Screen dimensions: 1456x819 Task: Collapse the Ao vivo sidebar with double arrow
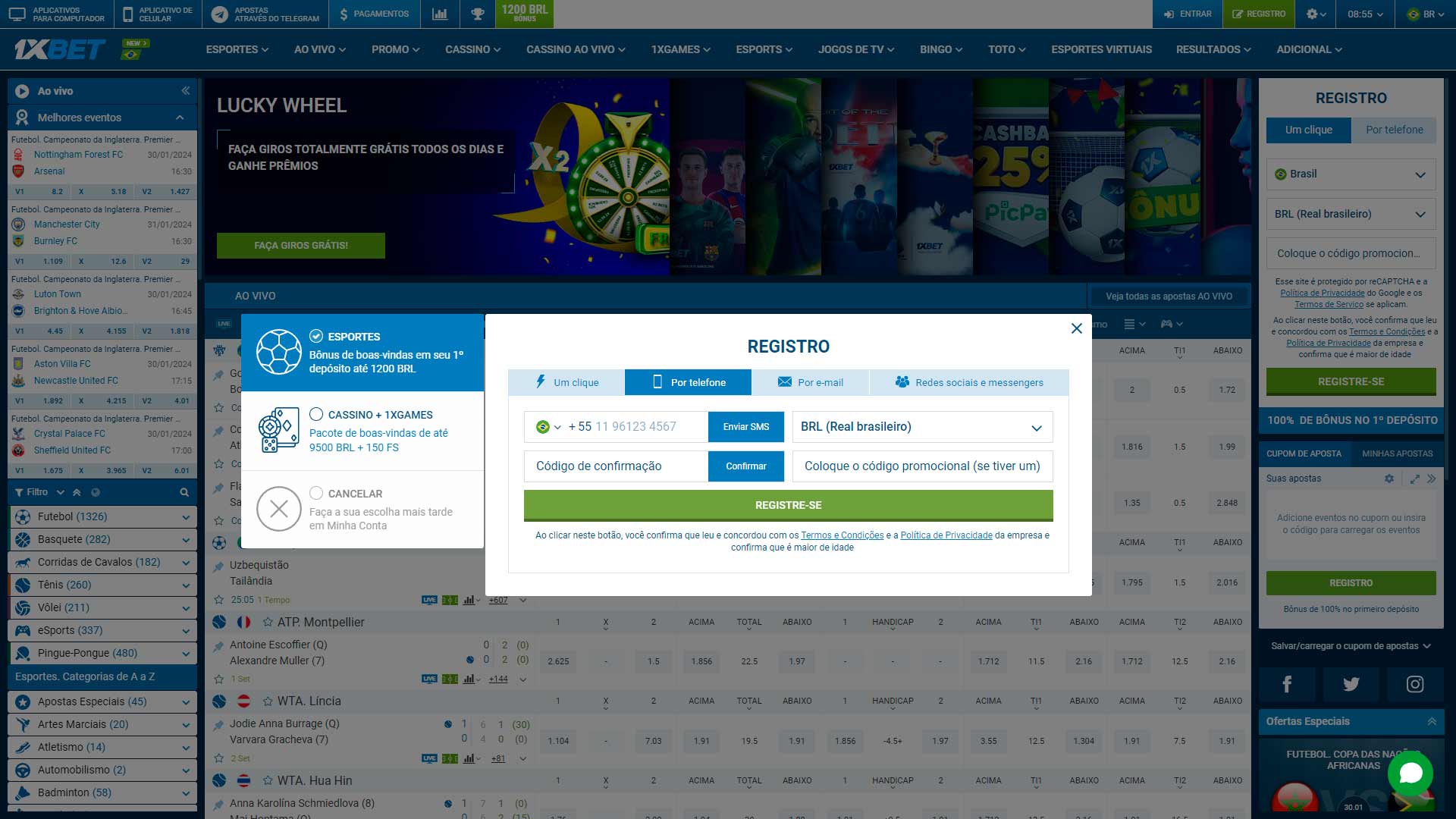(185, 91)
